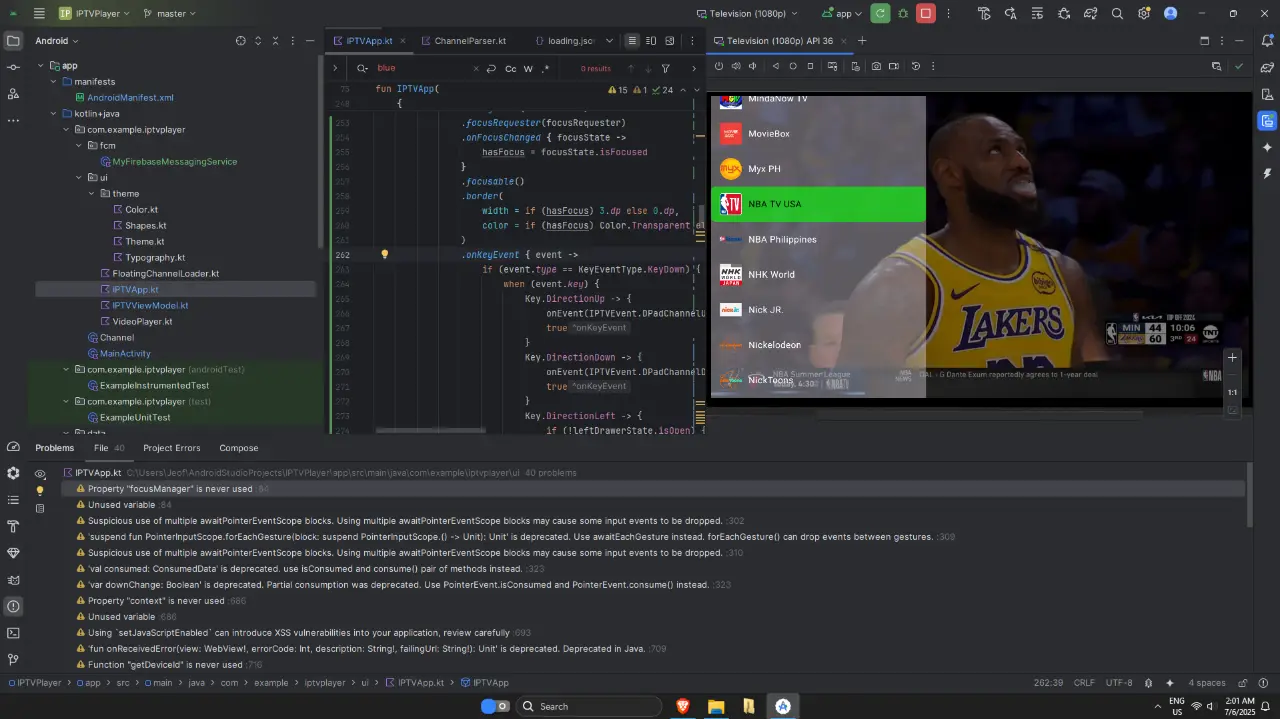Switch editor to Code-only view mode

click(632, 41)
